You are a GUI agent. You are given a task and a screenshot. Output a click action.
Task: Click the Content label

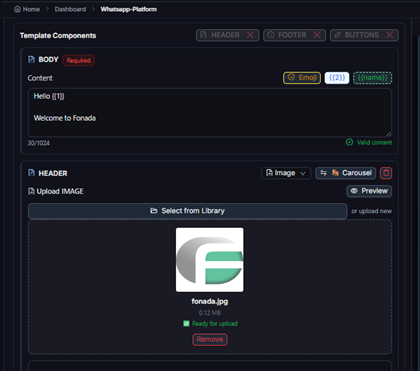[40, 78]
